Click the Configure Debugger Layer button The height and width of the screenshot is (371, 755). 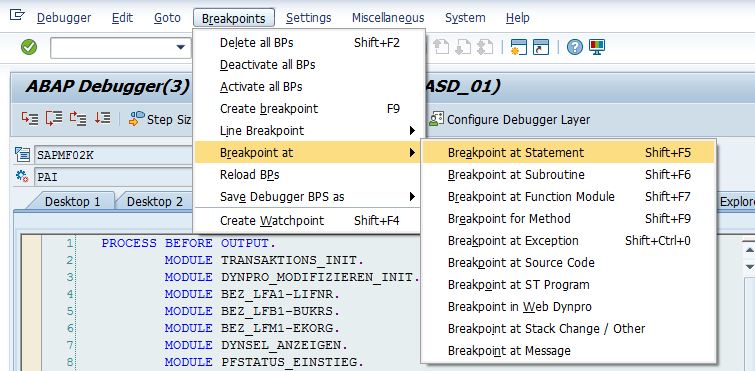(509, 119)
